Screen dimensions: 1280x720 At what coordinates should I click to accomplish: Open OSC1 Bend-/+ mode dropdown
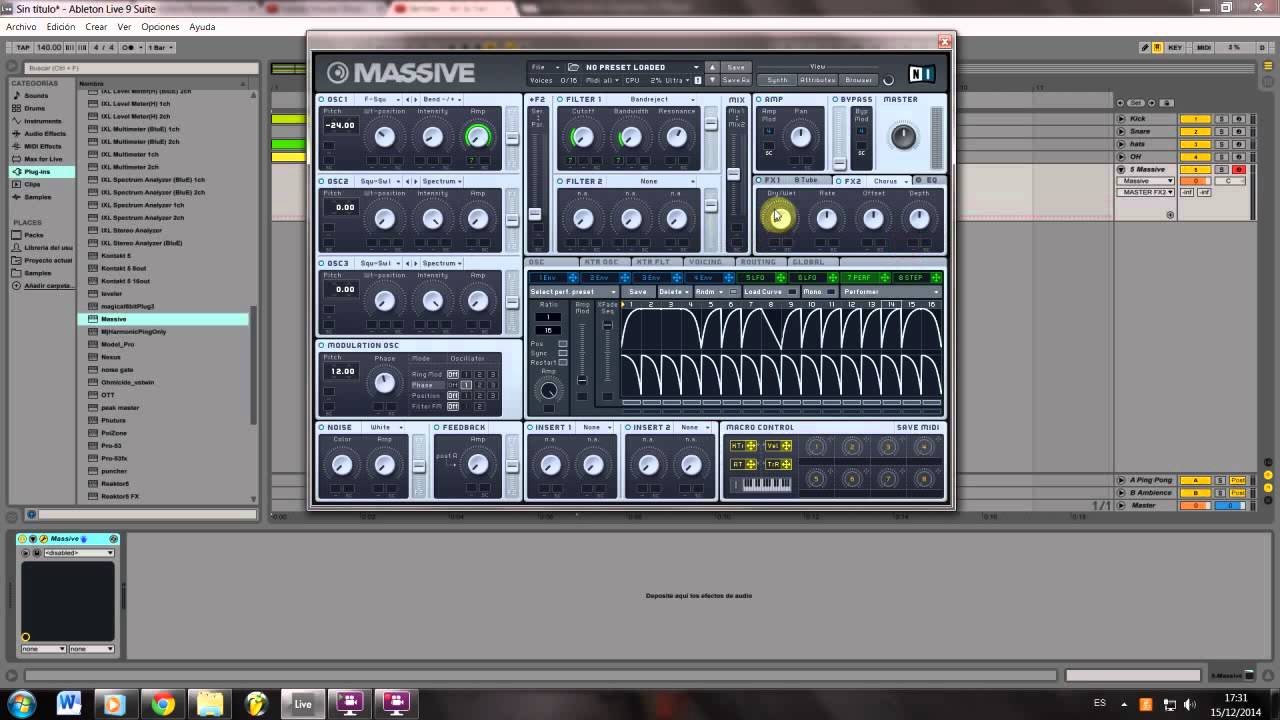pos(442,100)
